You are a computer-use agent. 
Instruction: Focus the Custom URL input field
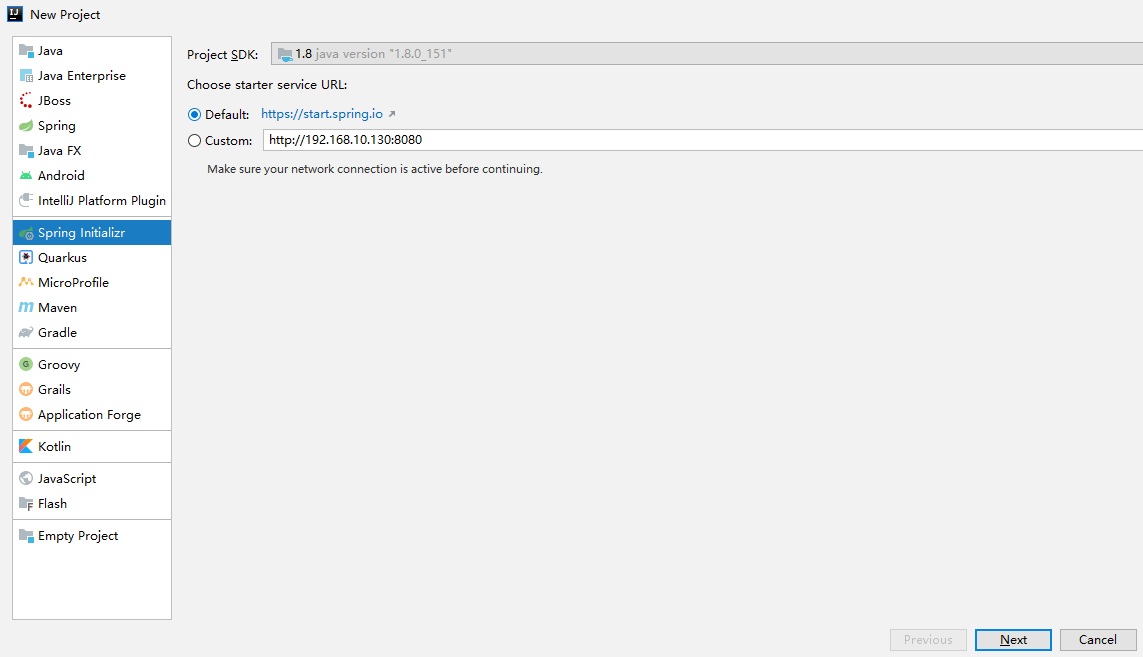[703, 140]
